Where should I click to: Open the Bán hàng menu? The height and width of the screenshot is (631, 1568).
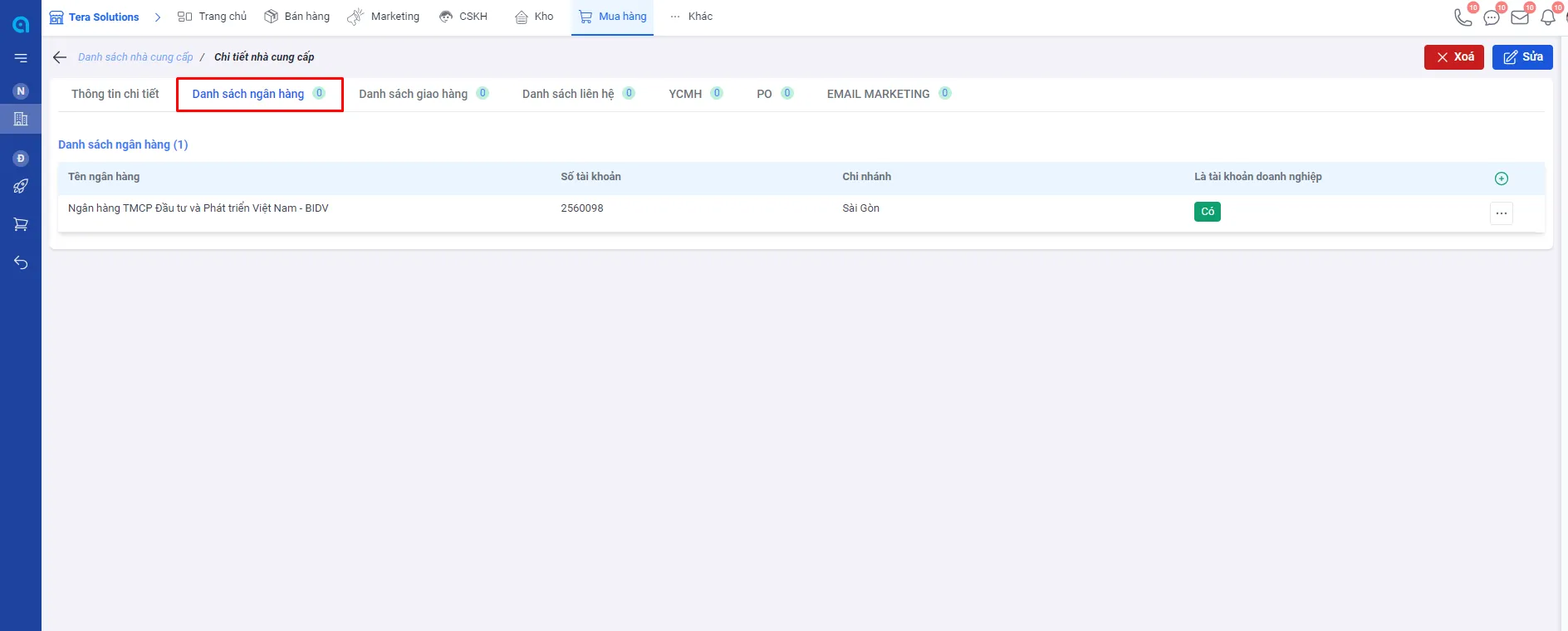tap(296, 17)
